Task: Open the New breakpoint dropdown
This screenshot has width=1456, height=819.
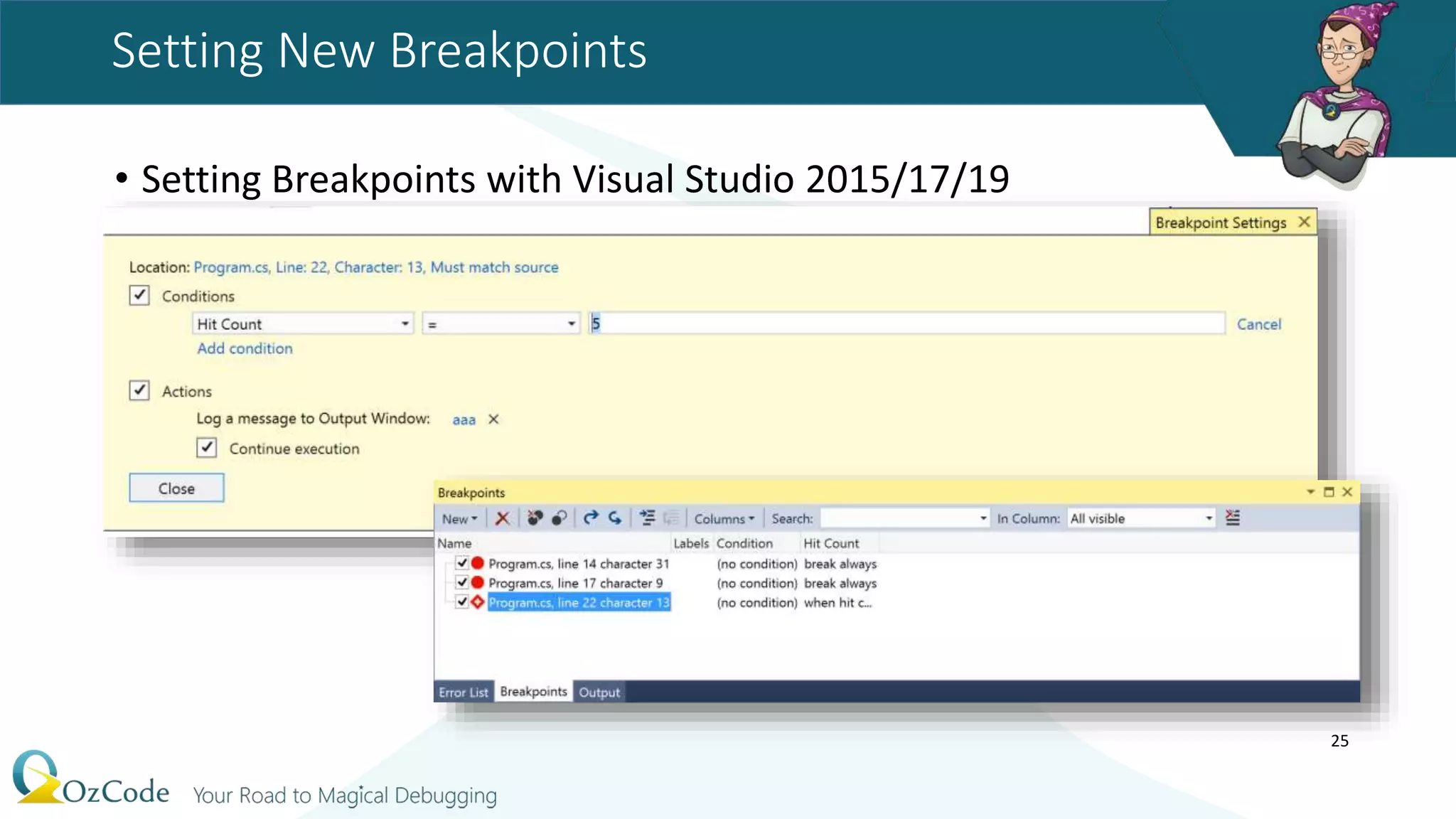Action: (459, 519)
